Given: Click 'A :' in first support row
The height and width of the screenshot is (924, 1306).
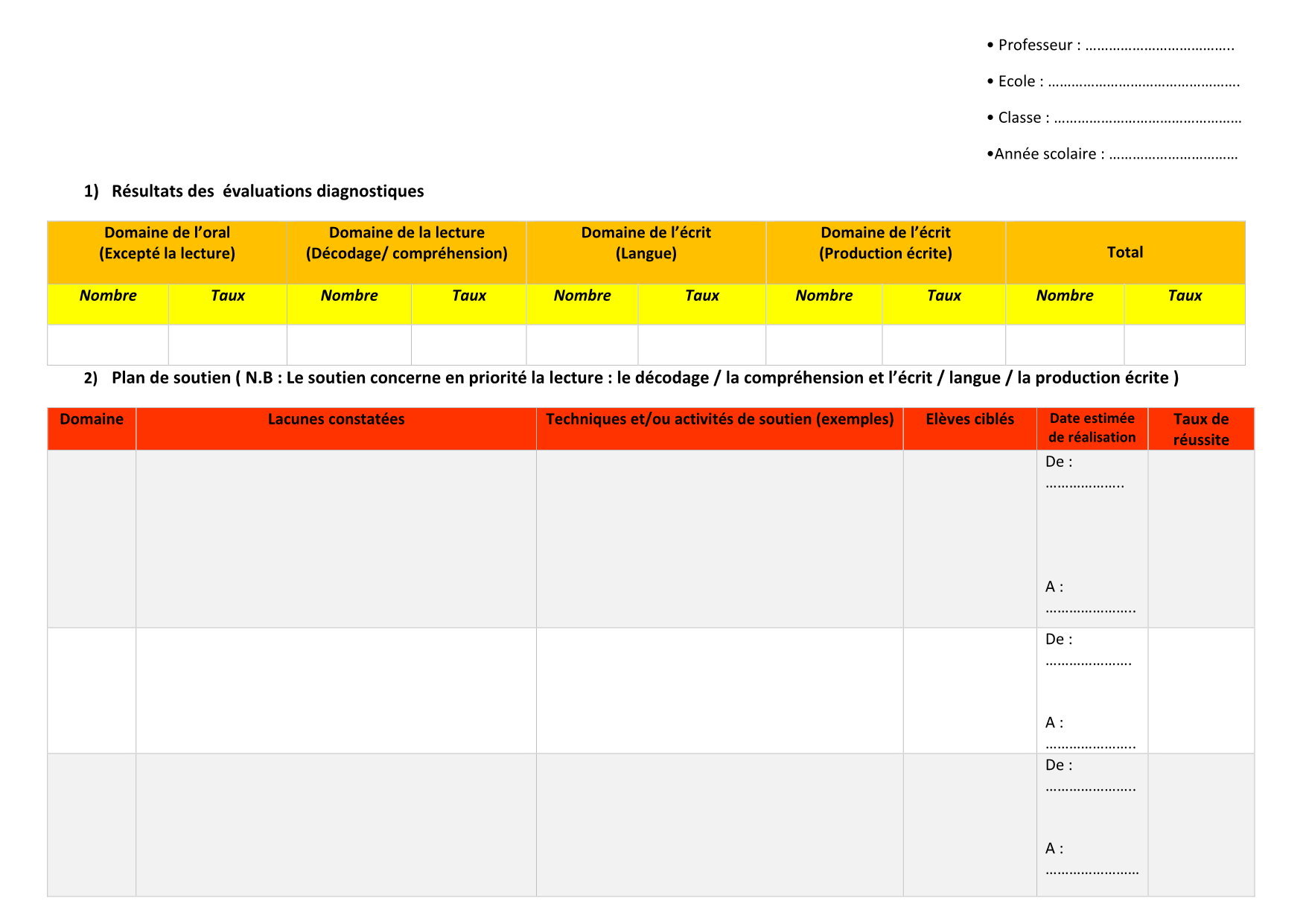Looking at the screenshot, I should (x=1054, y=587).
